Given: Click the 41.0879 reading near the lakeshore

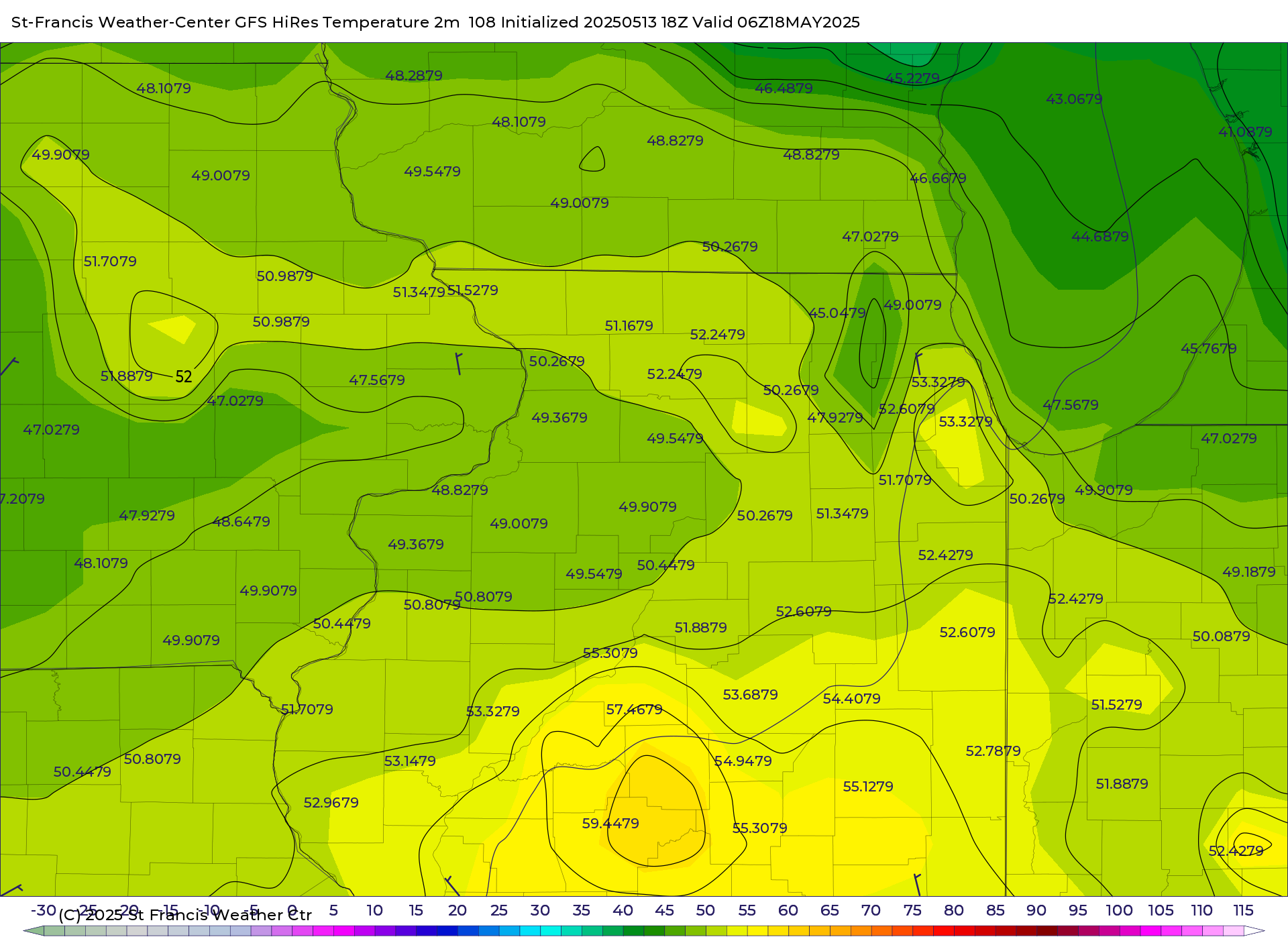Looking at the screenshot, I should pos(1245,131).
